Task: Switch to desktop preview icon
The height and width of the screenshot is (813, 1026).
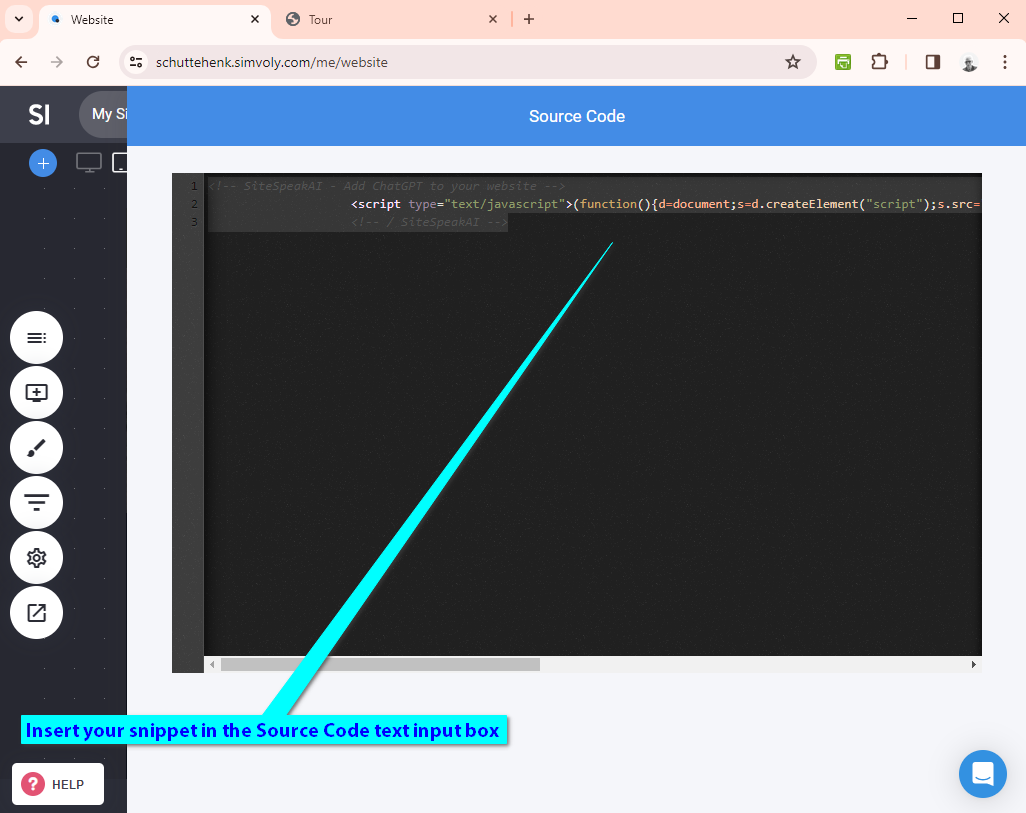Action: (89, 162)
